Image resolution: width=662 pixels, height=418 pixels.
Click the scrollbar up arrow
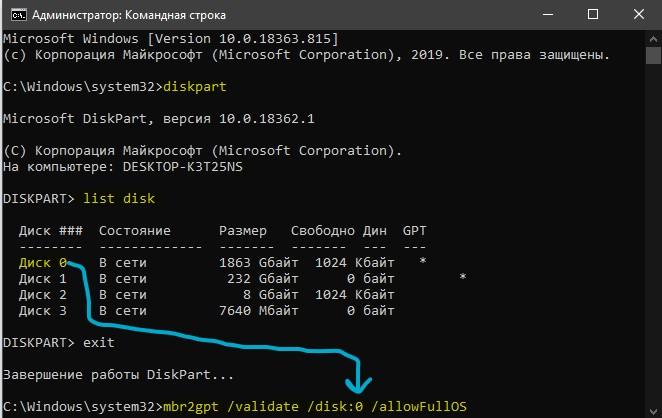pos(653,39)
